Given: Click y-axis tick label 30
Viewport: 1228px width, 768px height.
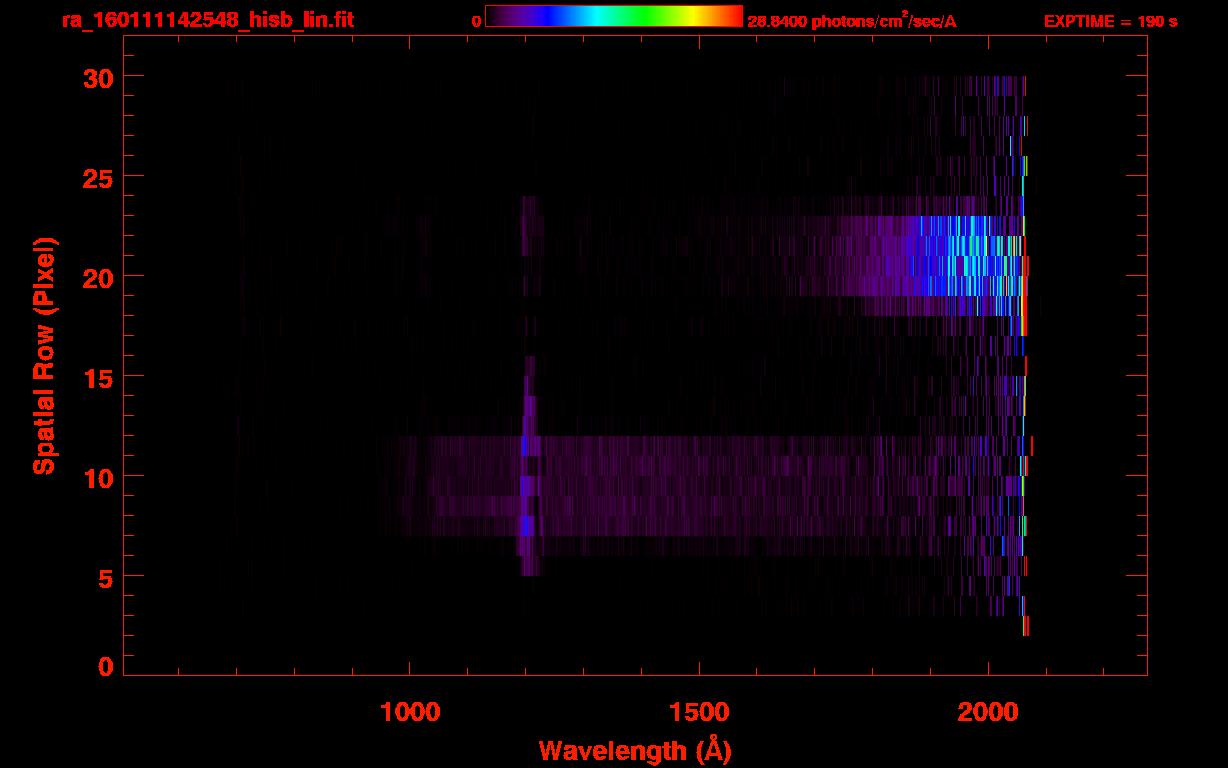Looking at the screenshot, I should [x=96, y=77].
